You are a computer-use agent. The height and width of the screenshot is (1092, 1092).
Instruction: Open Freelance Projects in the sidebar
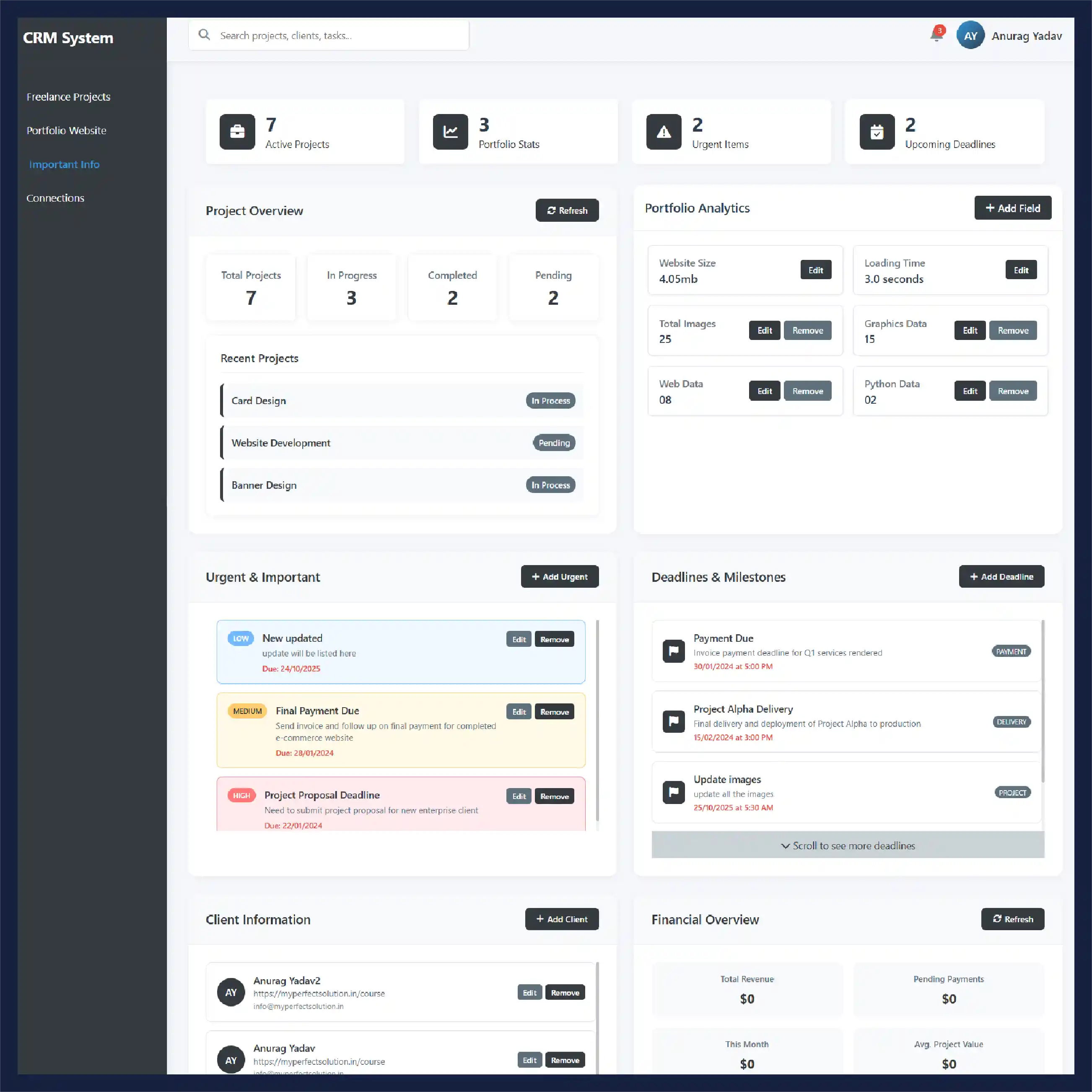coord(68,97)
